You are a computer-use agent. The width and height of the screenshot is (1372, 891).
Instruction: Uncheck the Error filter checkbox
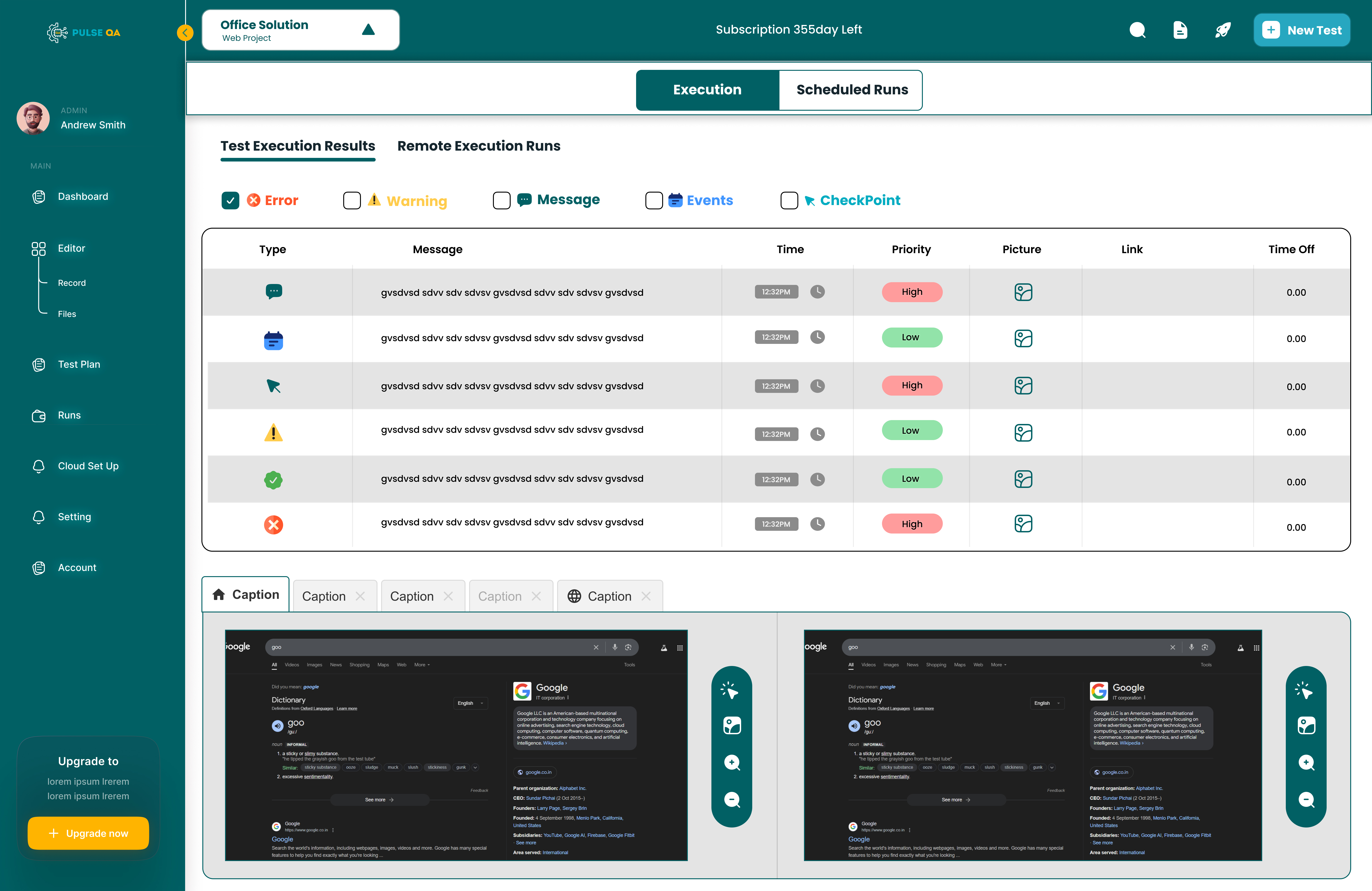230,200
